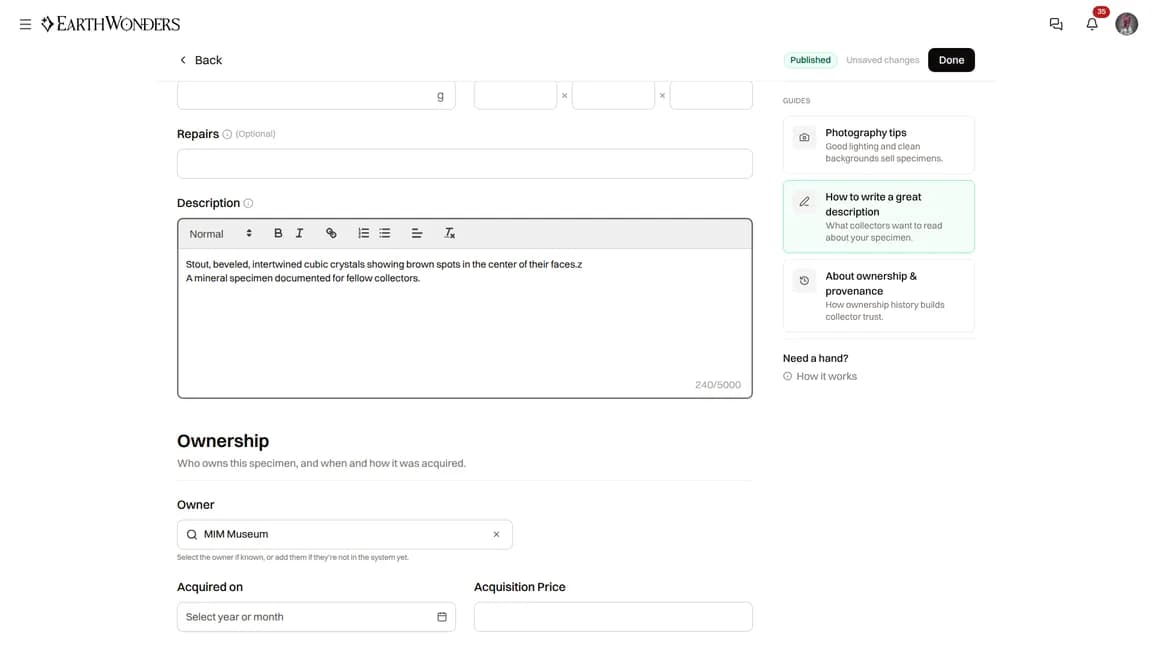Click the Owner field search magnifier icon
The height and width of the screenshot is (648, 1152).
[x=192, y=535]
